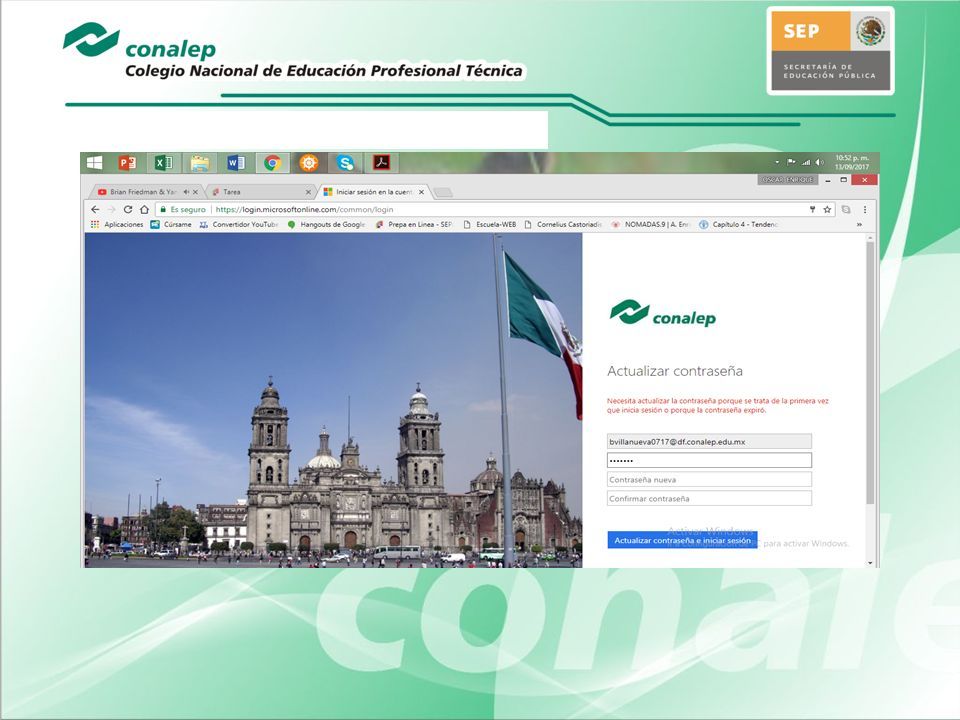This screenshot has height=720, width=960.
Task: Mute audio on the Brian Friedman tab
Action: coord(186,192)
